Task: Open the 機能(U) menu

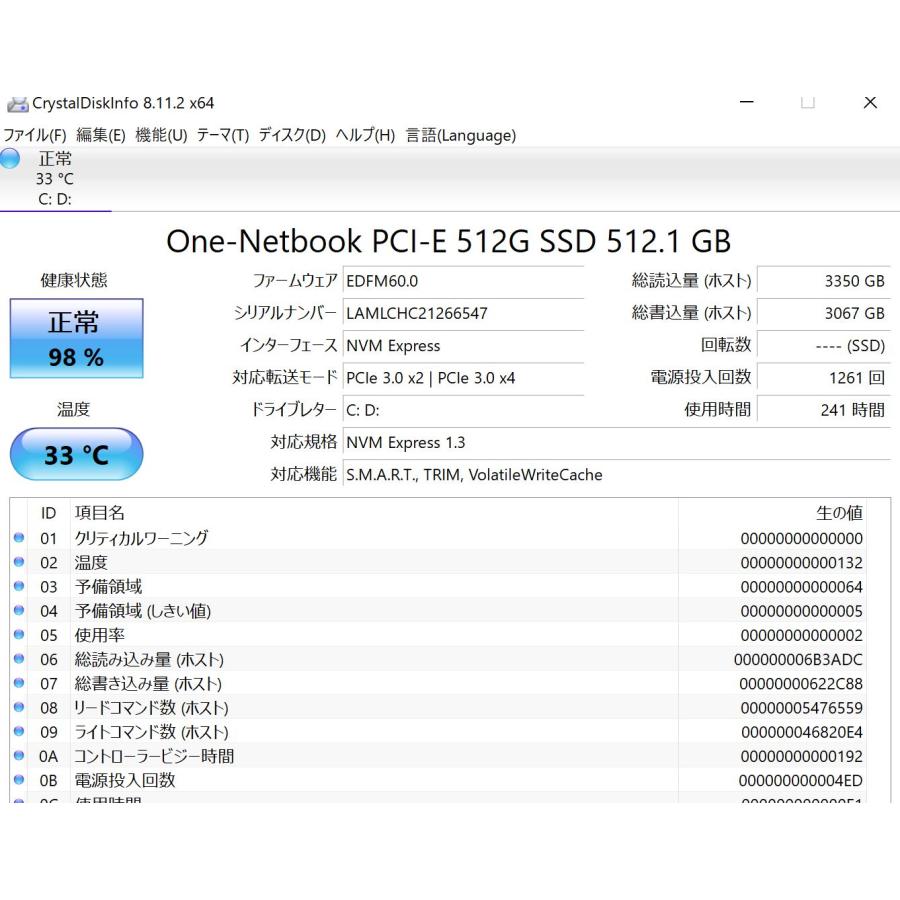Action: click(161, 135)
